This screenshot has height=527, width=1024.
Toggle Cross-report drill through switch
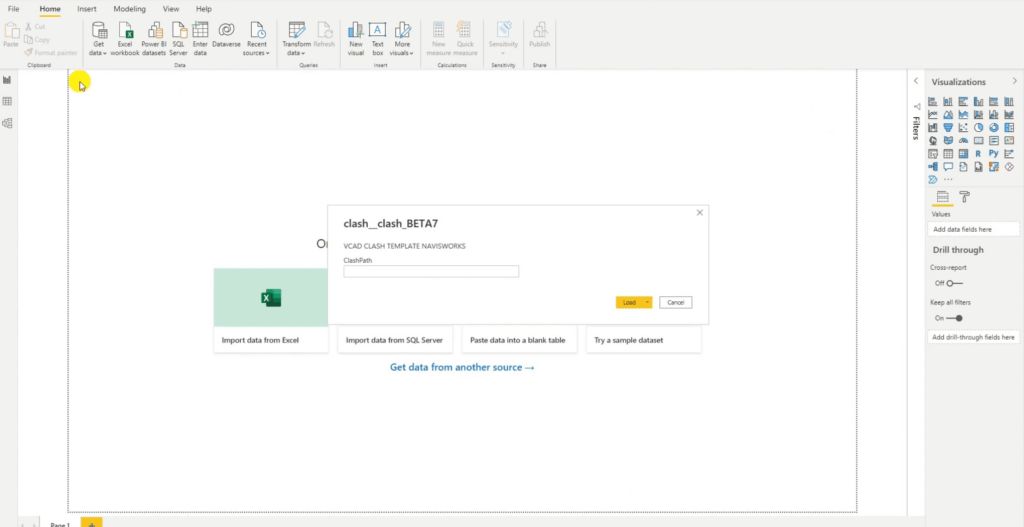pos(954,283)
